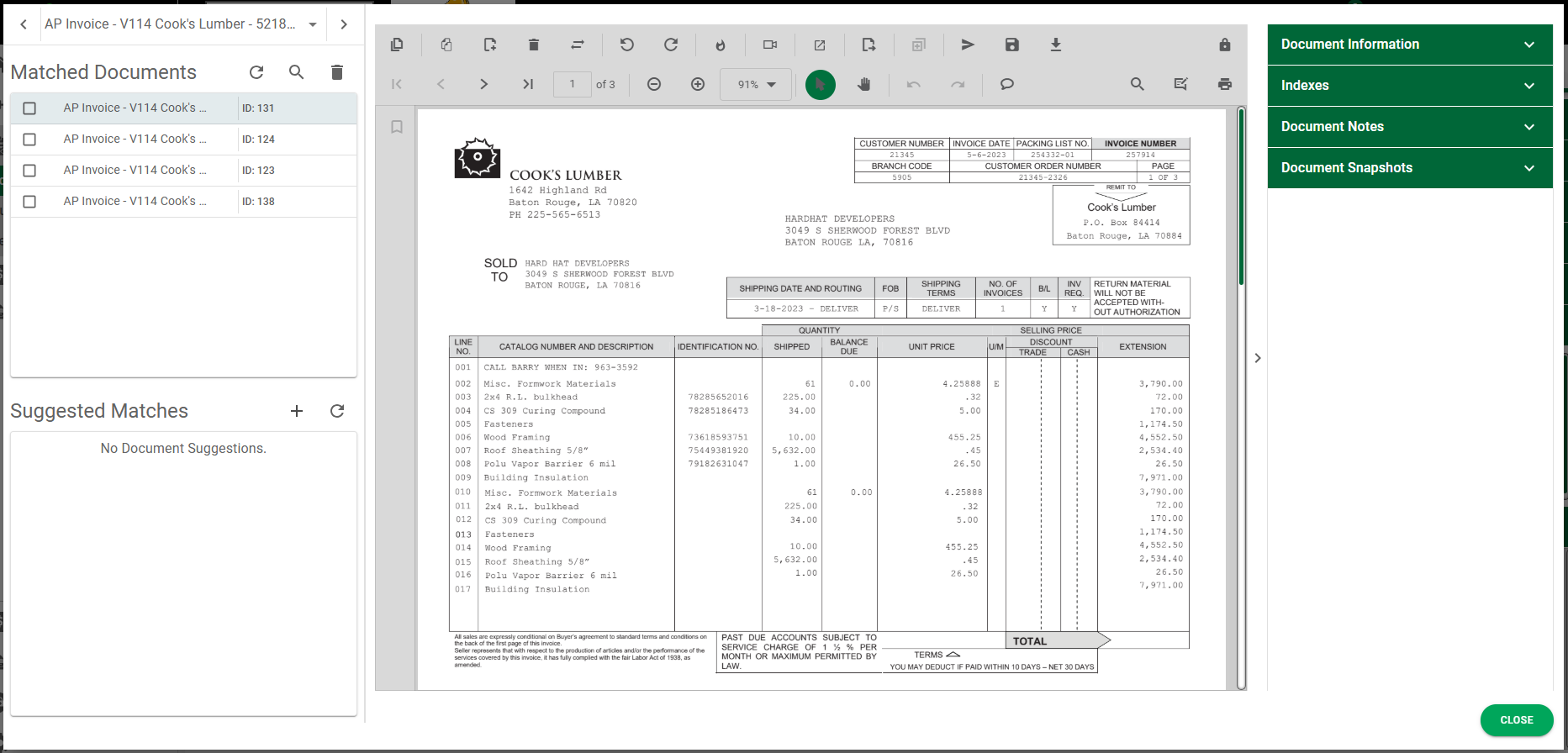
Task: Search Matched Documents with magnifier icon
Action: [x=297, y=72]
